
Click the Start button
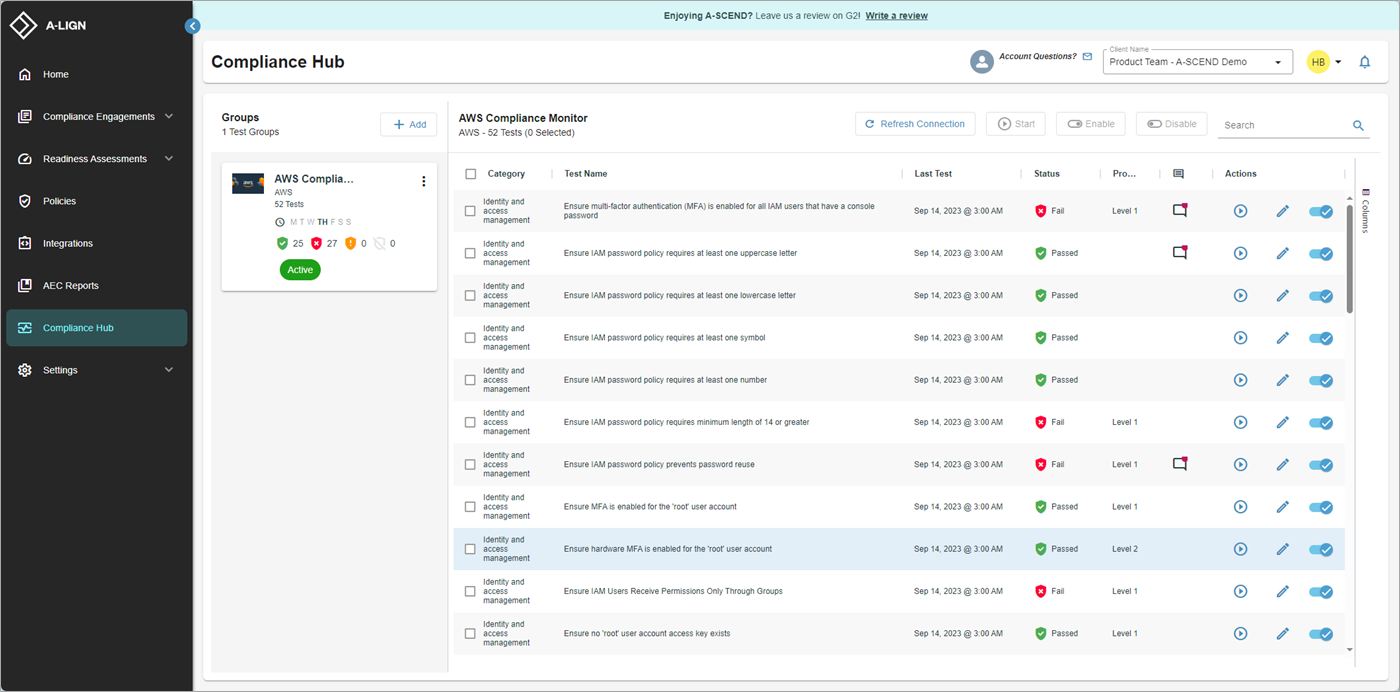(x=1016, y=124)
